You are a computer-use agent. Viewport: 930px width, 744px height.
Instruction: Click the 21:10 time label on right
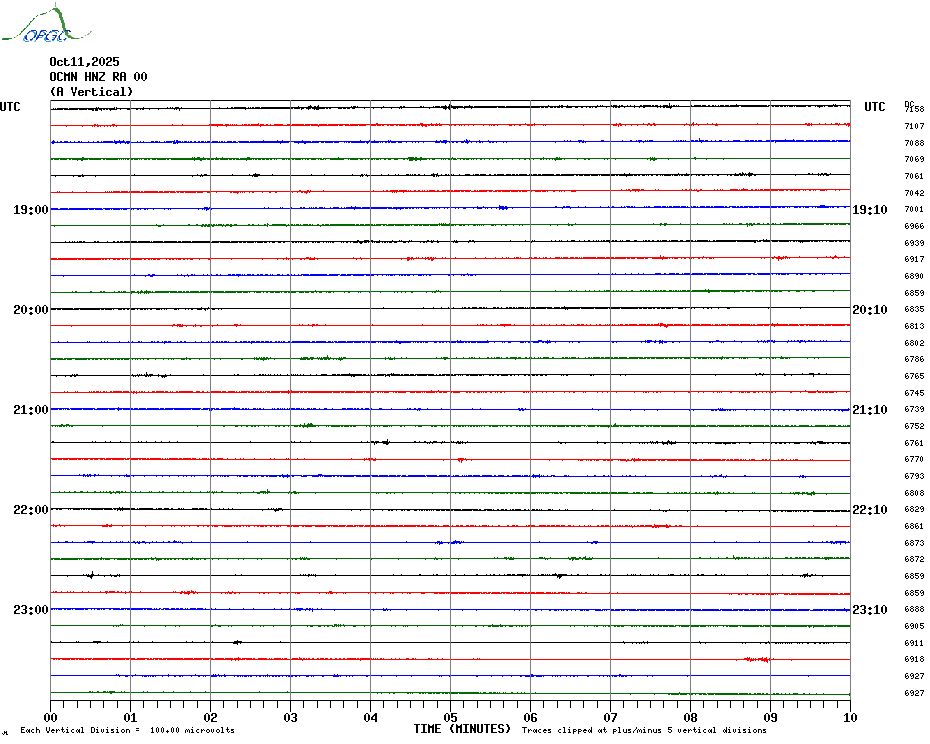869,410
